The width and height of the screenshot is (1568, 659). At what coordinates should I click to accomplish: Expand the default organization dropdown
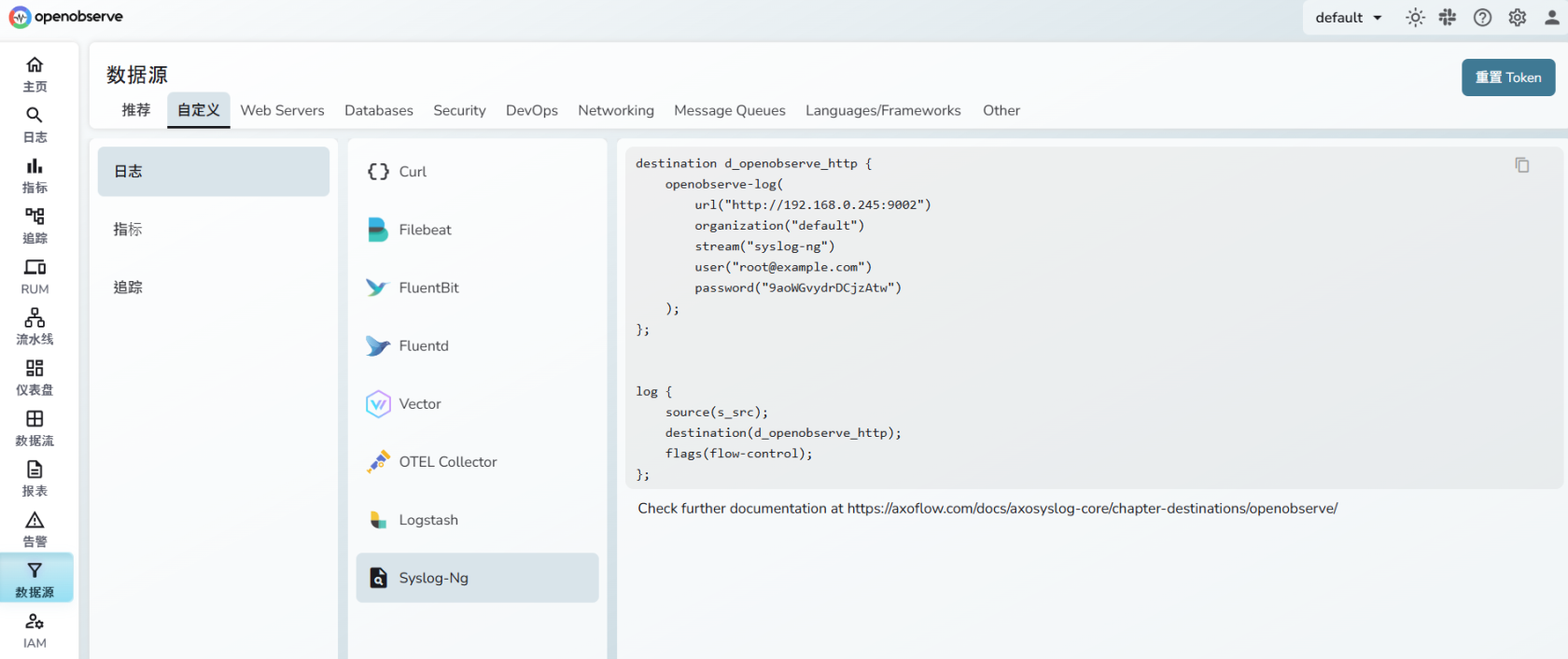(1348, 18)
